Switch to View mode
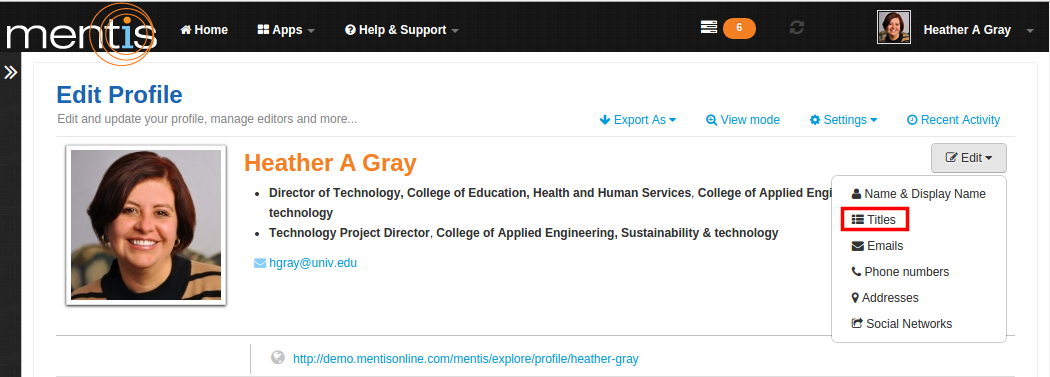 coord(743,120)
